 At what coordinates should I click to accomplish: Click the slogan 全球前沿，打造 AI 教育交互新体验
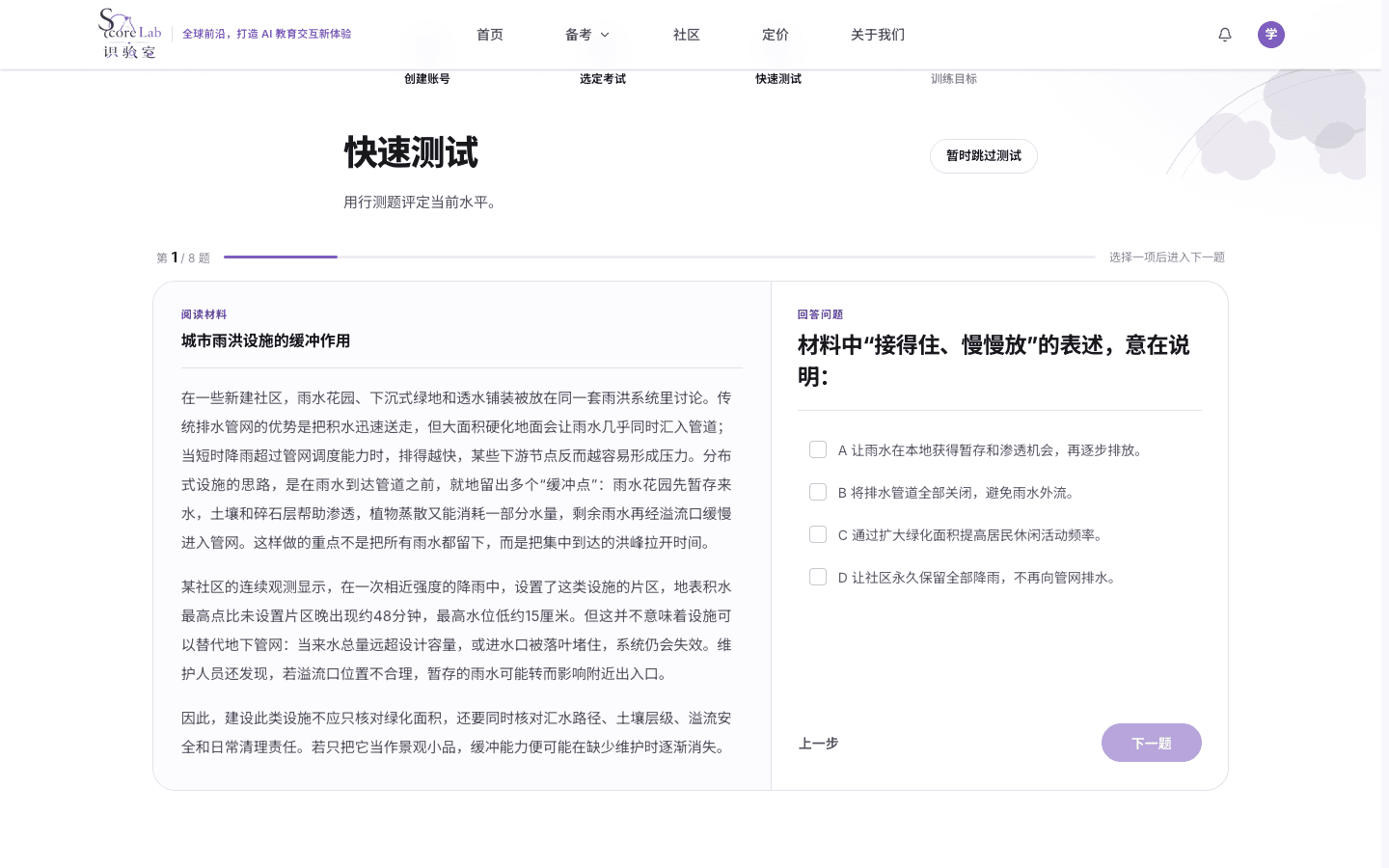pos(266,34)
